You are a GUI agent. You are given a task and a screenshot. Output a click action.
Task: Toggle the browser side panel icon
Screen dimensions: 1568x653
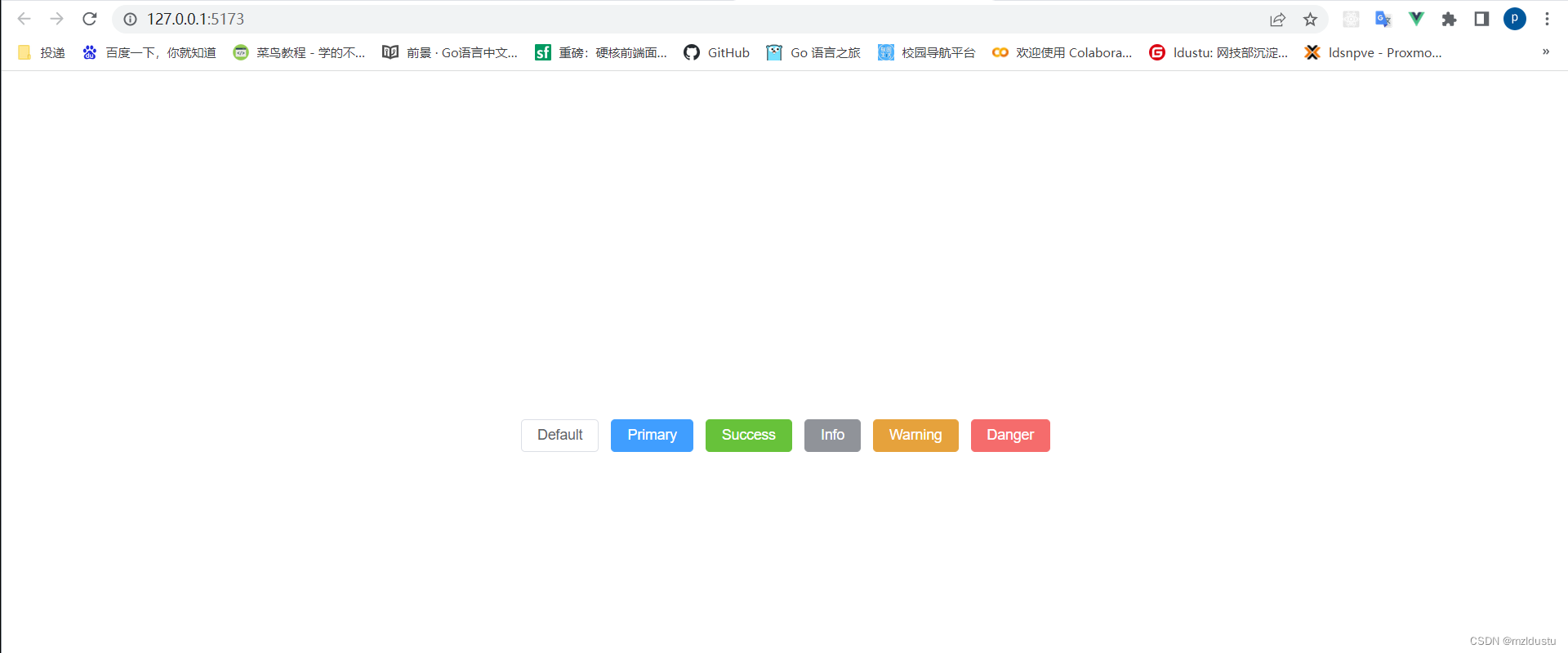point(1481,19)
